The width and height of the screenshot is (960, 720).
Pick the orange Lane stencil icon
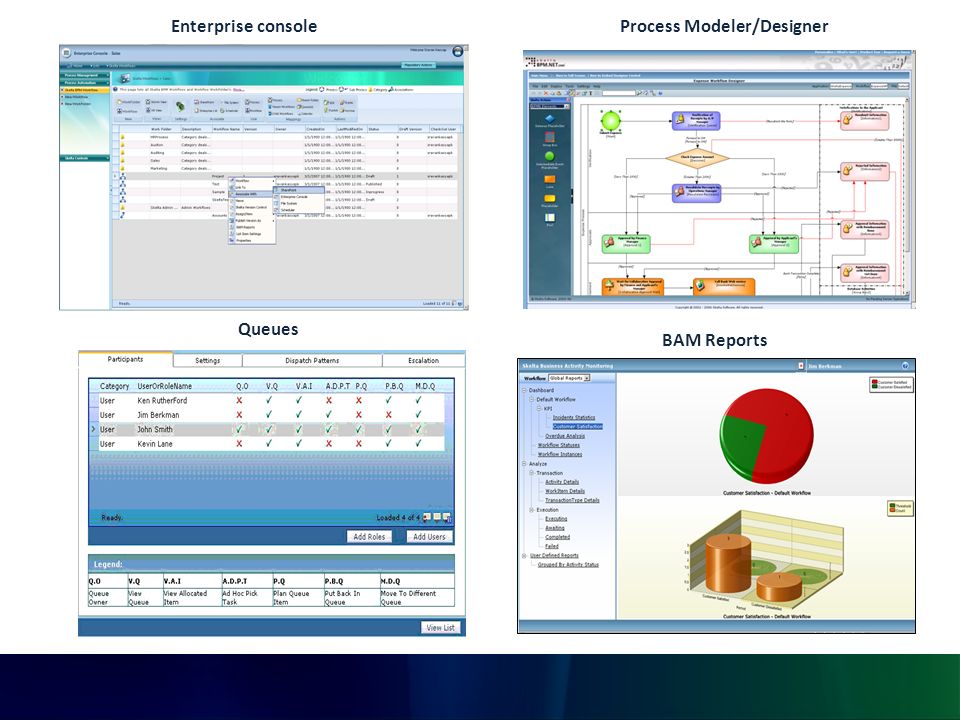(549, 179)
